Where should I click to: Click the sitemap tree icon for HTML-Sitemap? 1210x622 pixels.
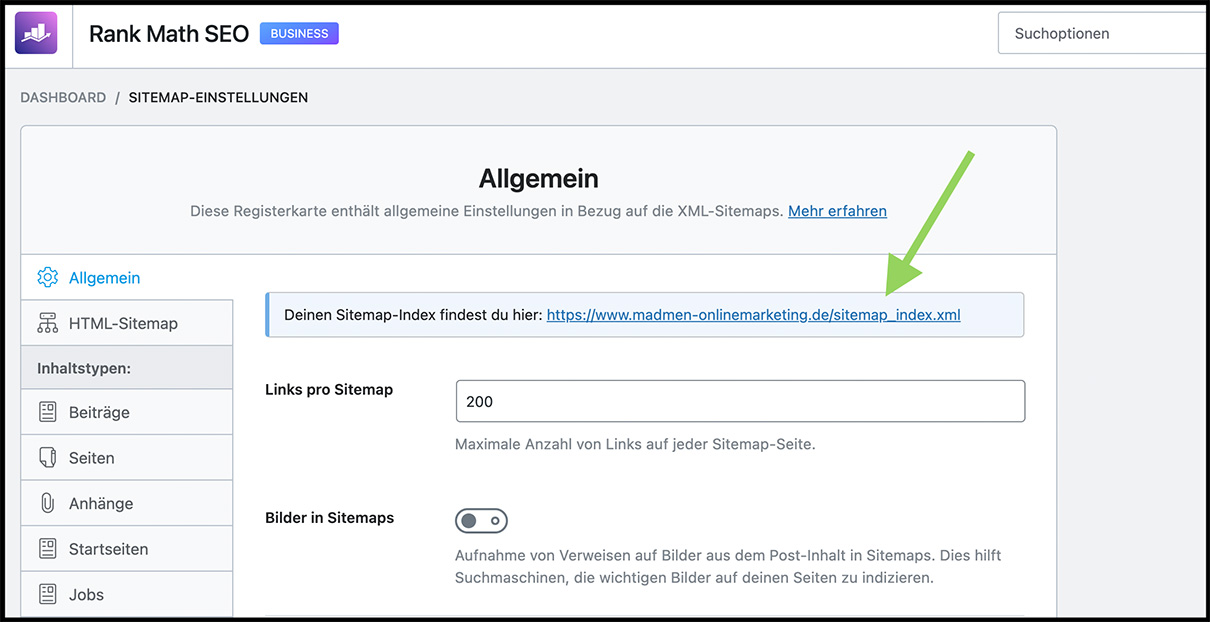[x=47, y=323]
